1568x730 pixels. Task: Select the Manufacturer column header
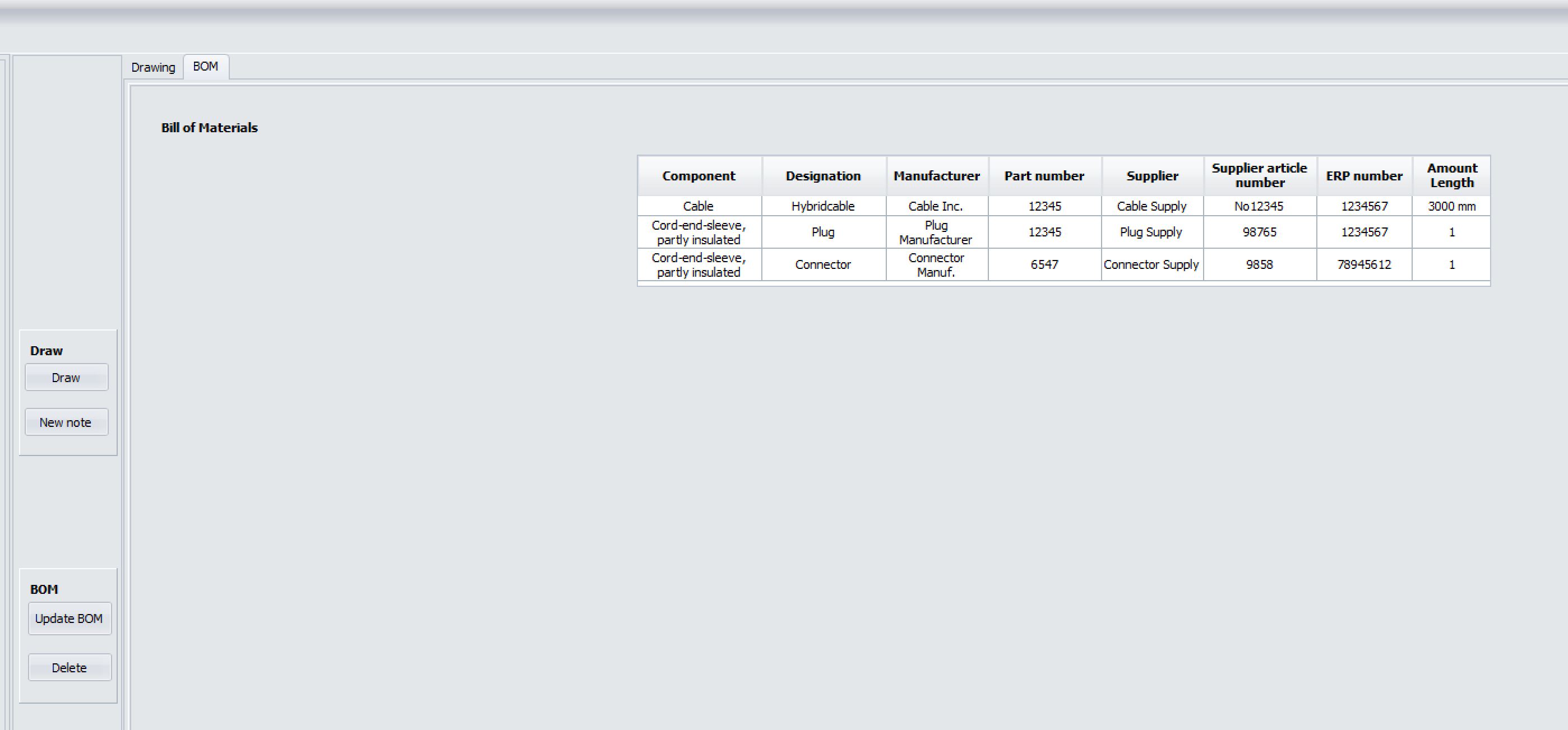coord(936,176)
